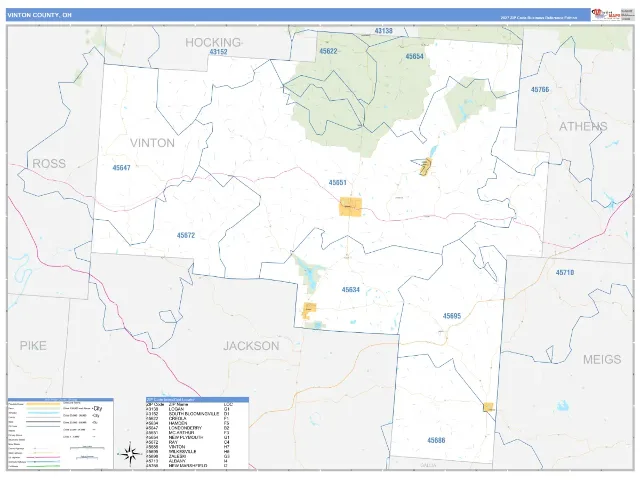
Task: Click the MC ARTHUR row in ZIP index
Action: coord(197,433)
